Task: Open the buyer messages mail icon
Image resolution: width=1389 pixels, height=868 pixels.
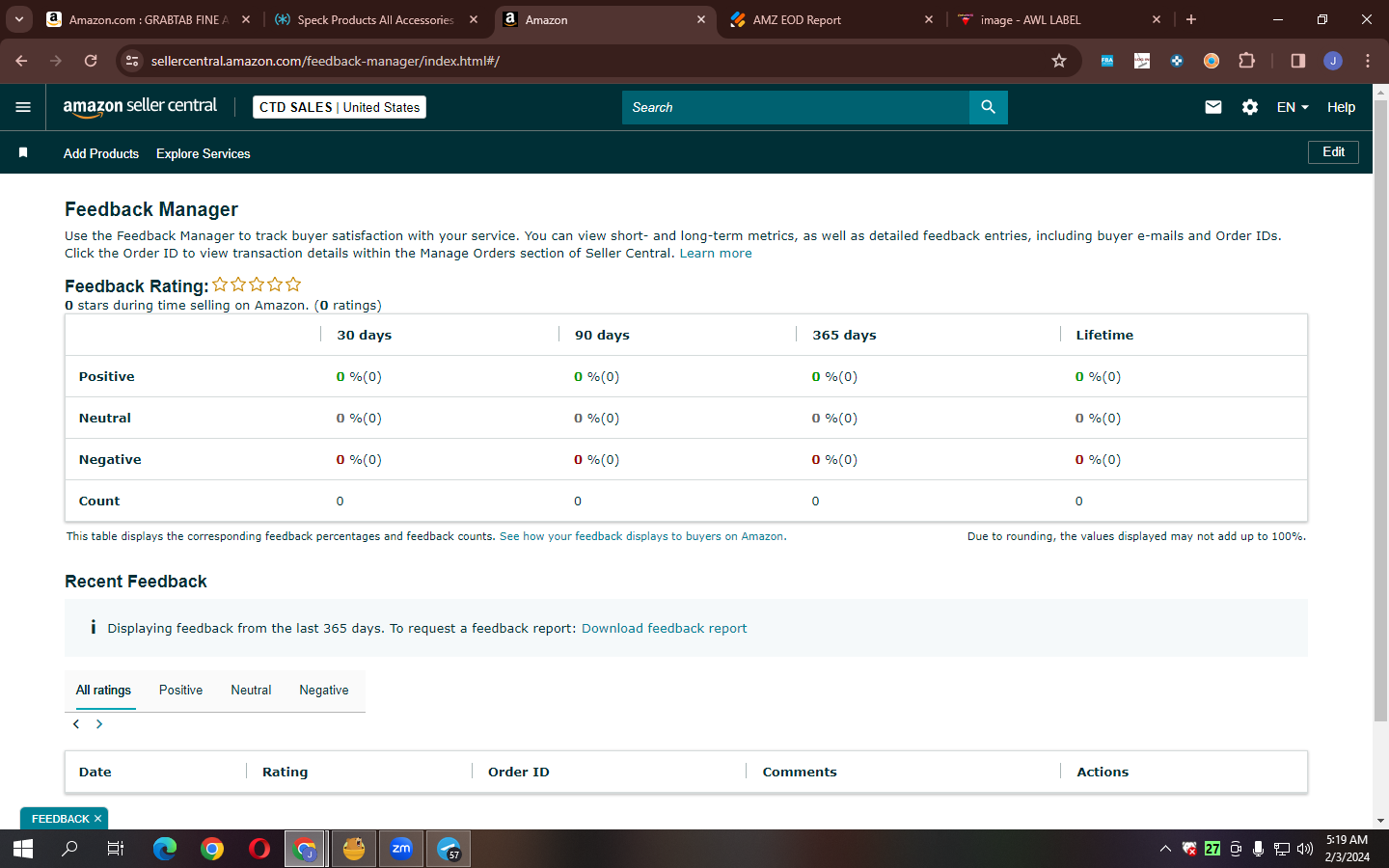Action: pyautogui.click(x=1213, y=107)
